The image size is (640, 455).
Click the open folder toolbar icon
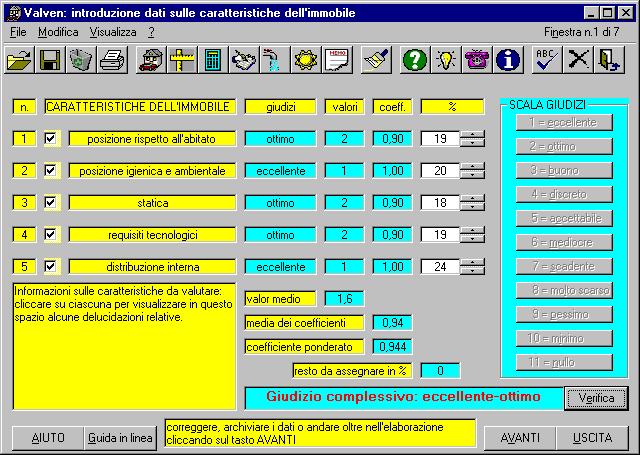click(x=20, y=60)
